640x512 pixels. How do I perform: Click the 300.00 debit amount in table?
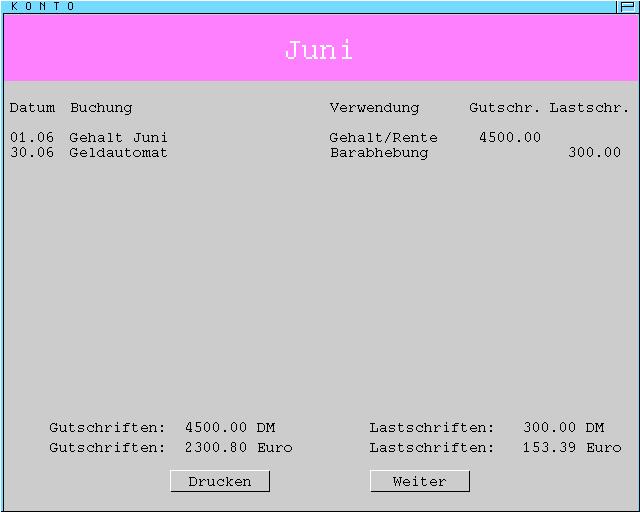[x=595, y=153]
